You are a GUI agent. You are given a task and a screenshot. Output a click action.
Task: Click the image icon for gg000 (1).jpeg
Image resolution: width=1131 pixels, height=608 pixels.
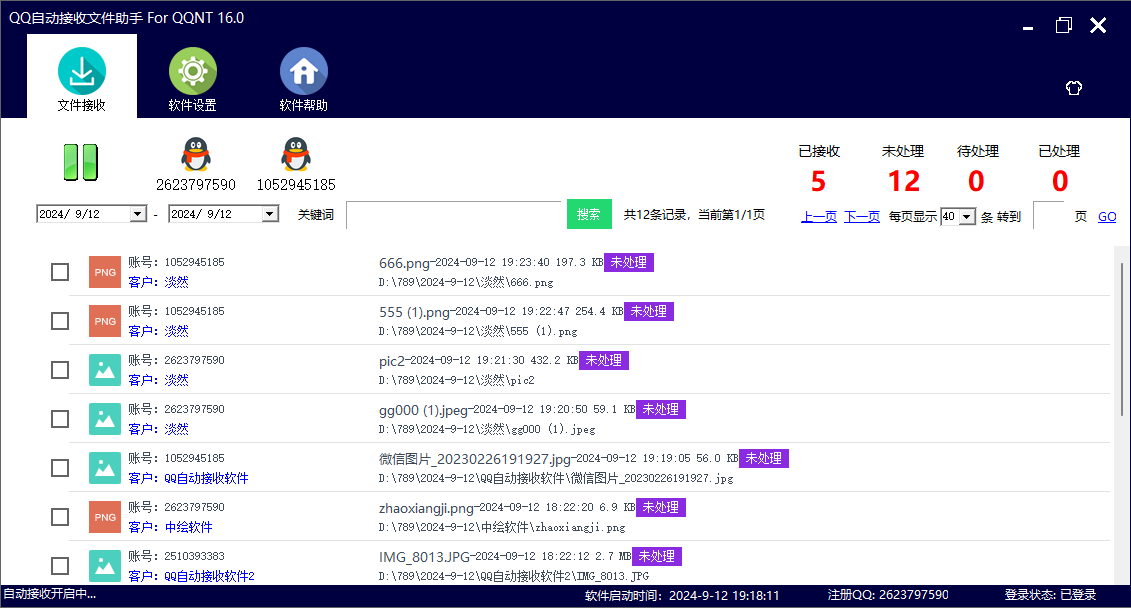(x=105, y=419)
